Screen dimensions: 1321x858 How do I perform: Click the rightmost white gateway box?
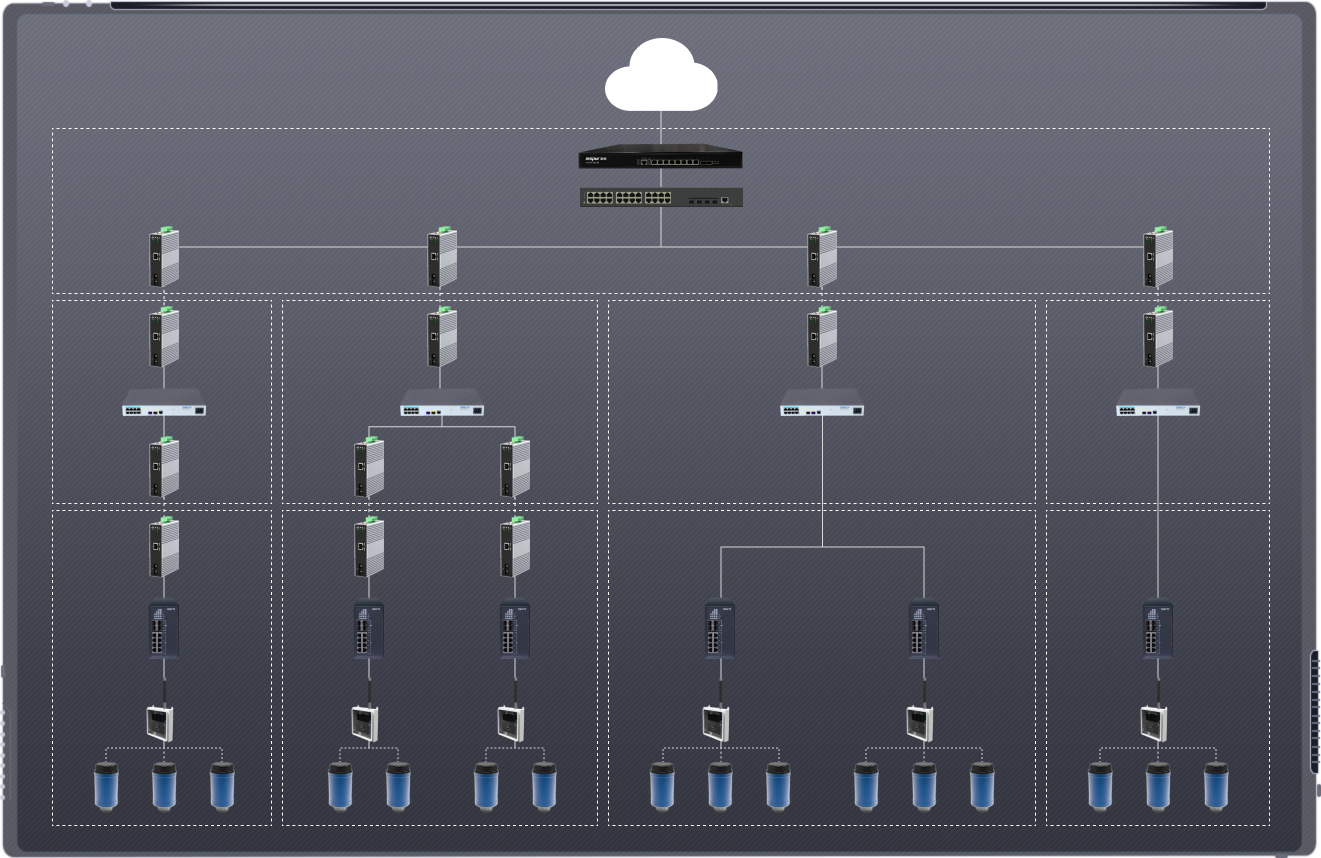(x=1154, y=722)
